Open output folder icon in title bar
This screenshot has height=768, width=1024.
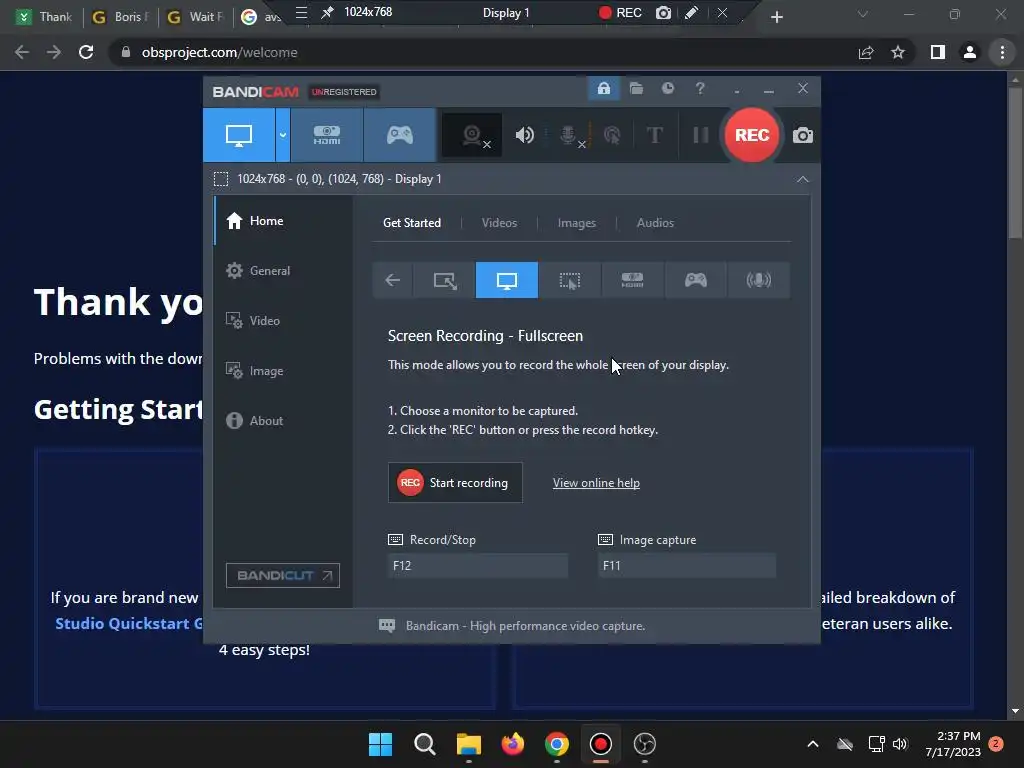[x=636, y=88]
